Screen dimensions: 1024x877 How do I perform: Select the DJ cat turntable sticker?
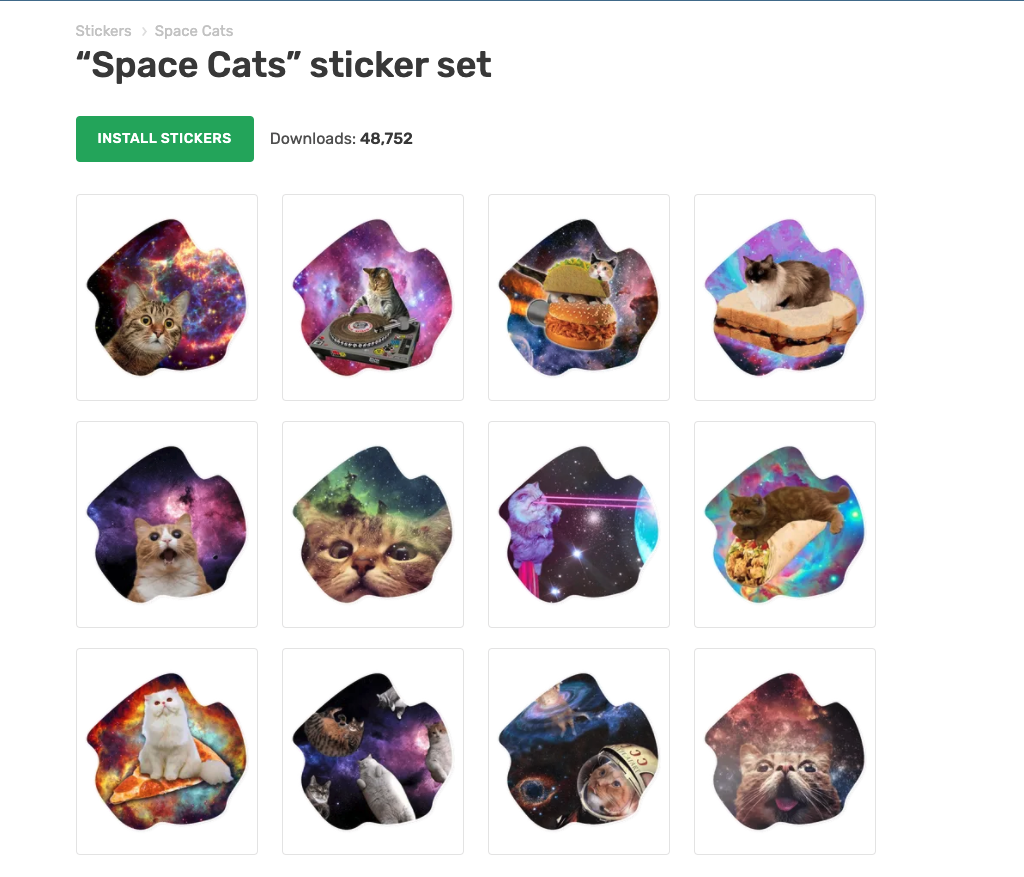pos(373,298)
